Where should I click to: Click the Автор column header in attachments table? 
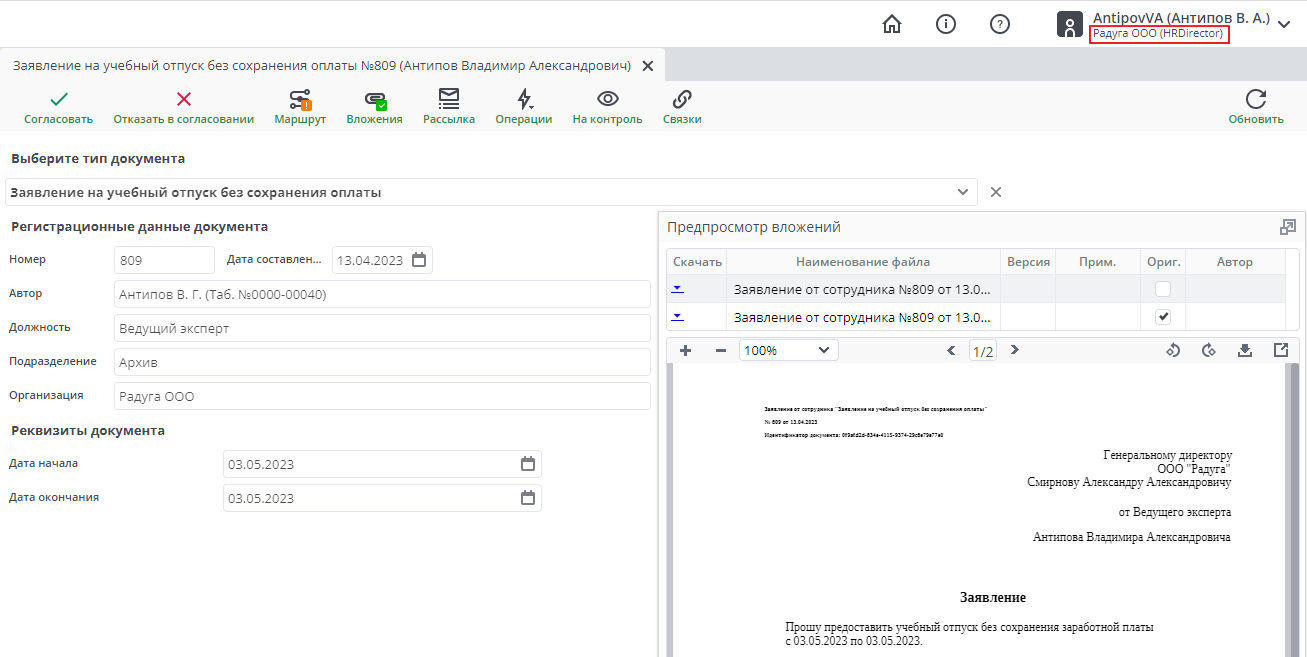[1235, 262]
